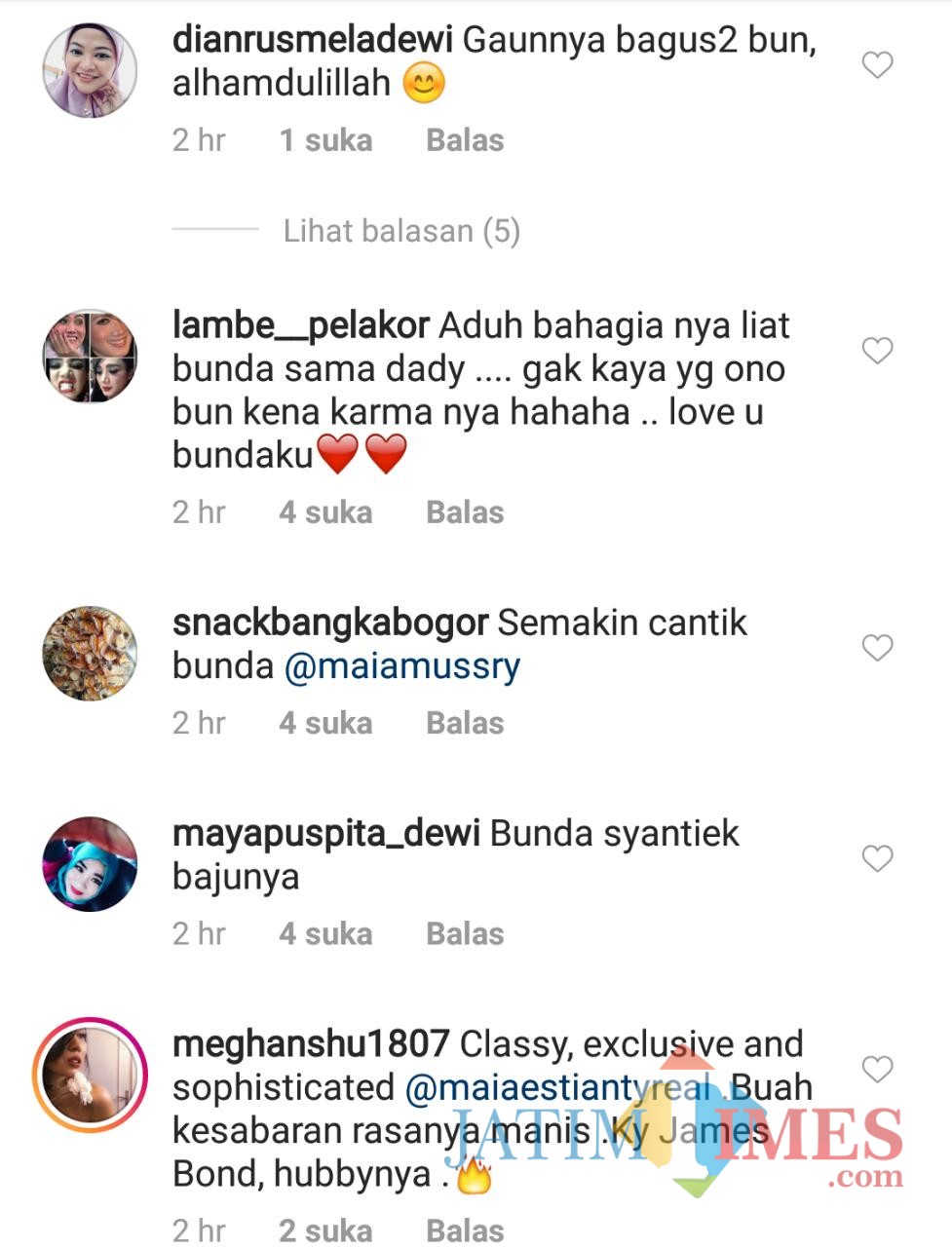Open dianrusmeladewi's profile picture
The width and height of the screenshot is (952, 1247).
(x=90, y=70)
